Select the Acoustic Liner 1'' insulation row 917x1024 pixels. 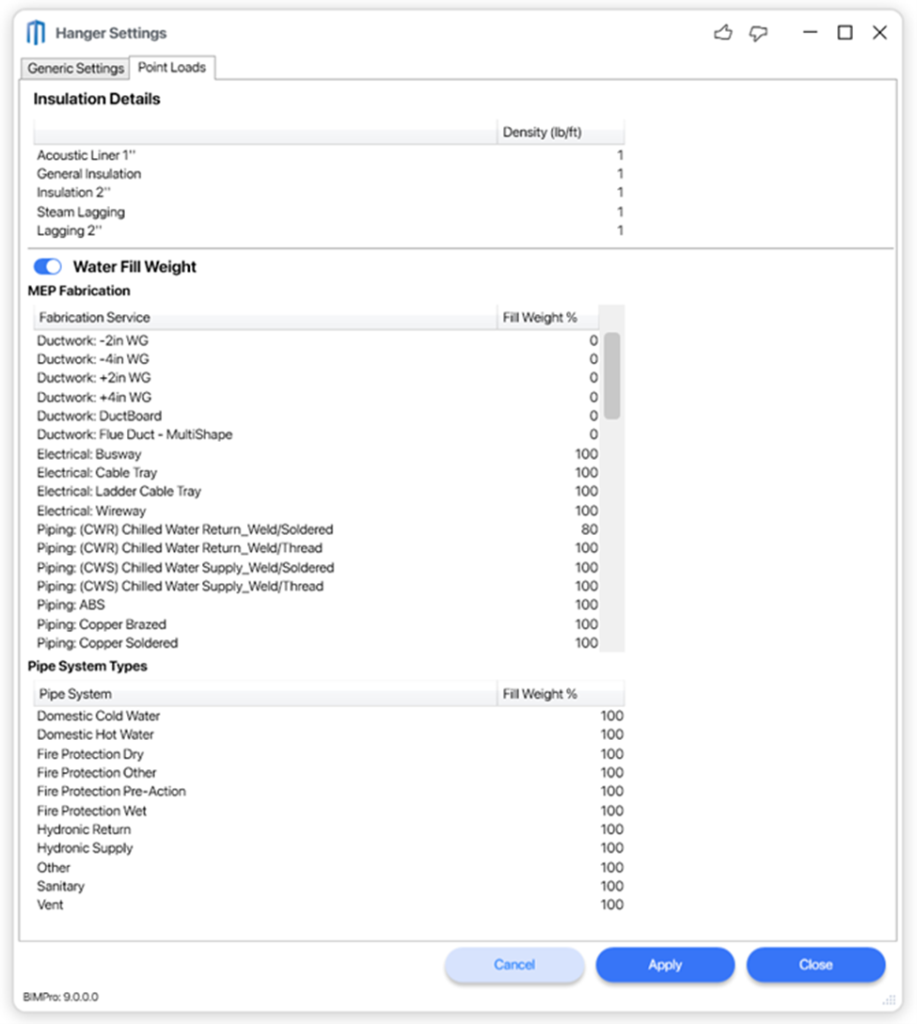tap(102, 155)
